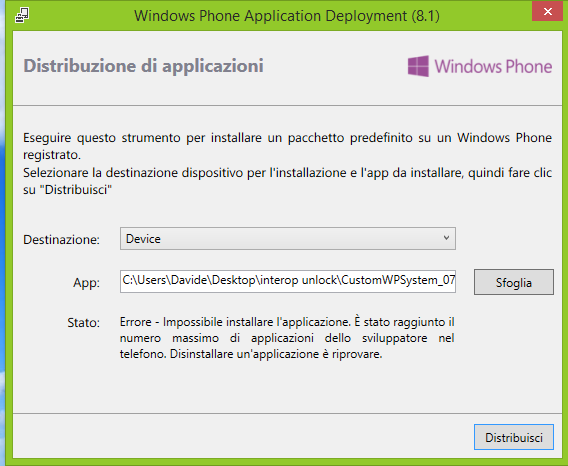Viewport: 568px width, 466px height.
Task: Expand the Device dropdown chevron arrow
Action: click(446, 238)
